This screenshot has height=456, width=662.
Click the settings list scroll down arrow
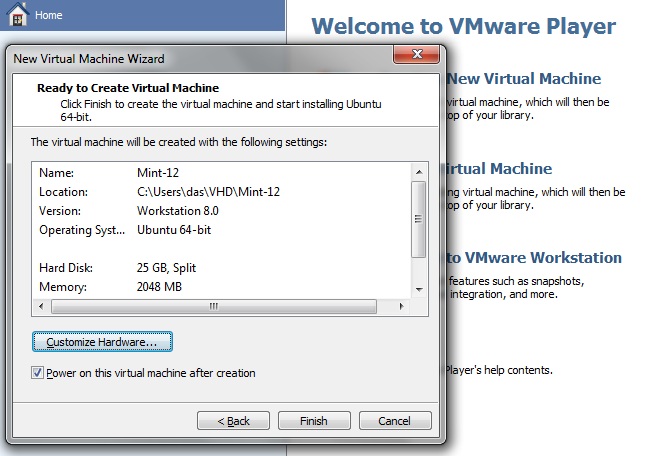(x=419, y=290)
